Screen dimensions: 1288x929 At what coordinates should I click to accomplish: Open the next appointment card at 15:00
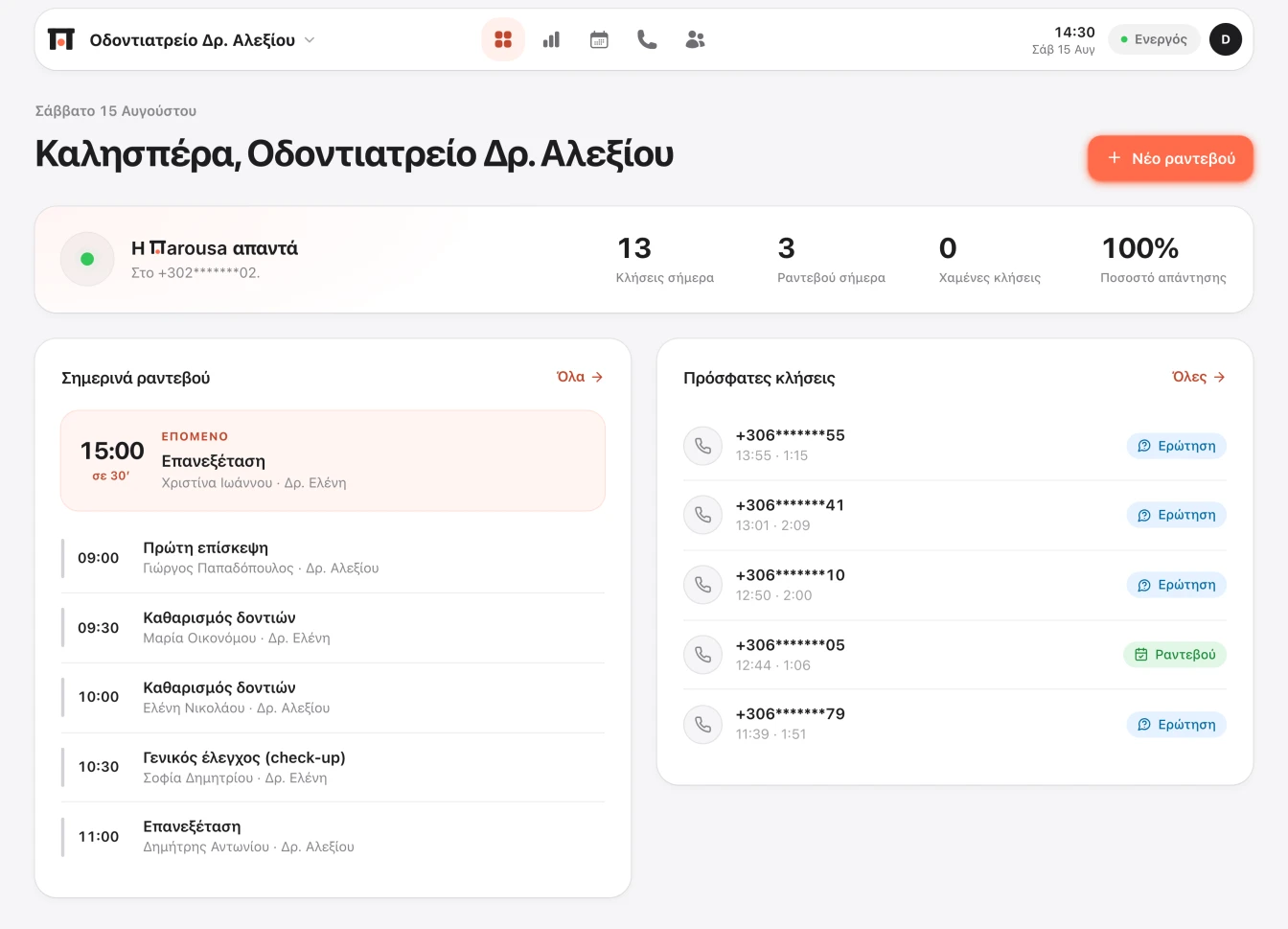click(333, 461)
